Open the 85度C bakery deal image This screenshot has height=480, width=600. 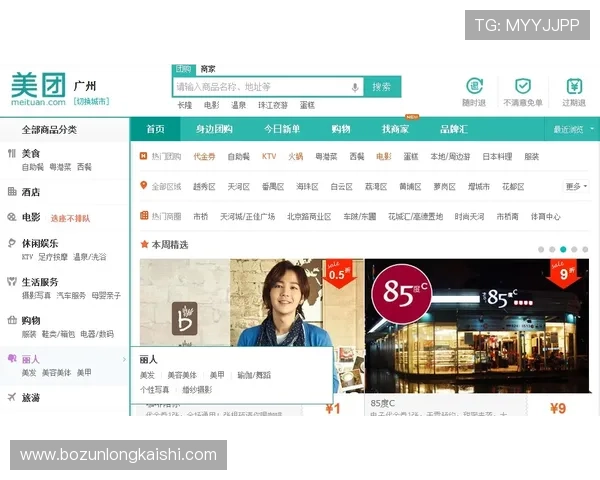click(477, 326)
